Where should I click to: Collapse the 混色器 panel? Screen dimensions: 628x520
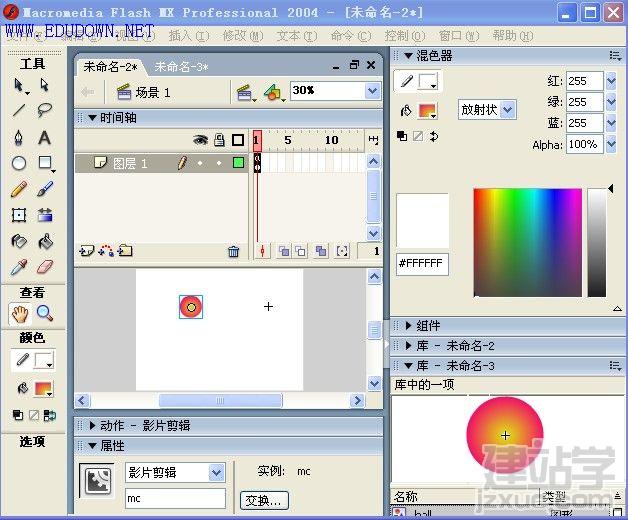click(x=409, y=56)
